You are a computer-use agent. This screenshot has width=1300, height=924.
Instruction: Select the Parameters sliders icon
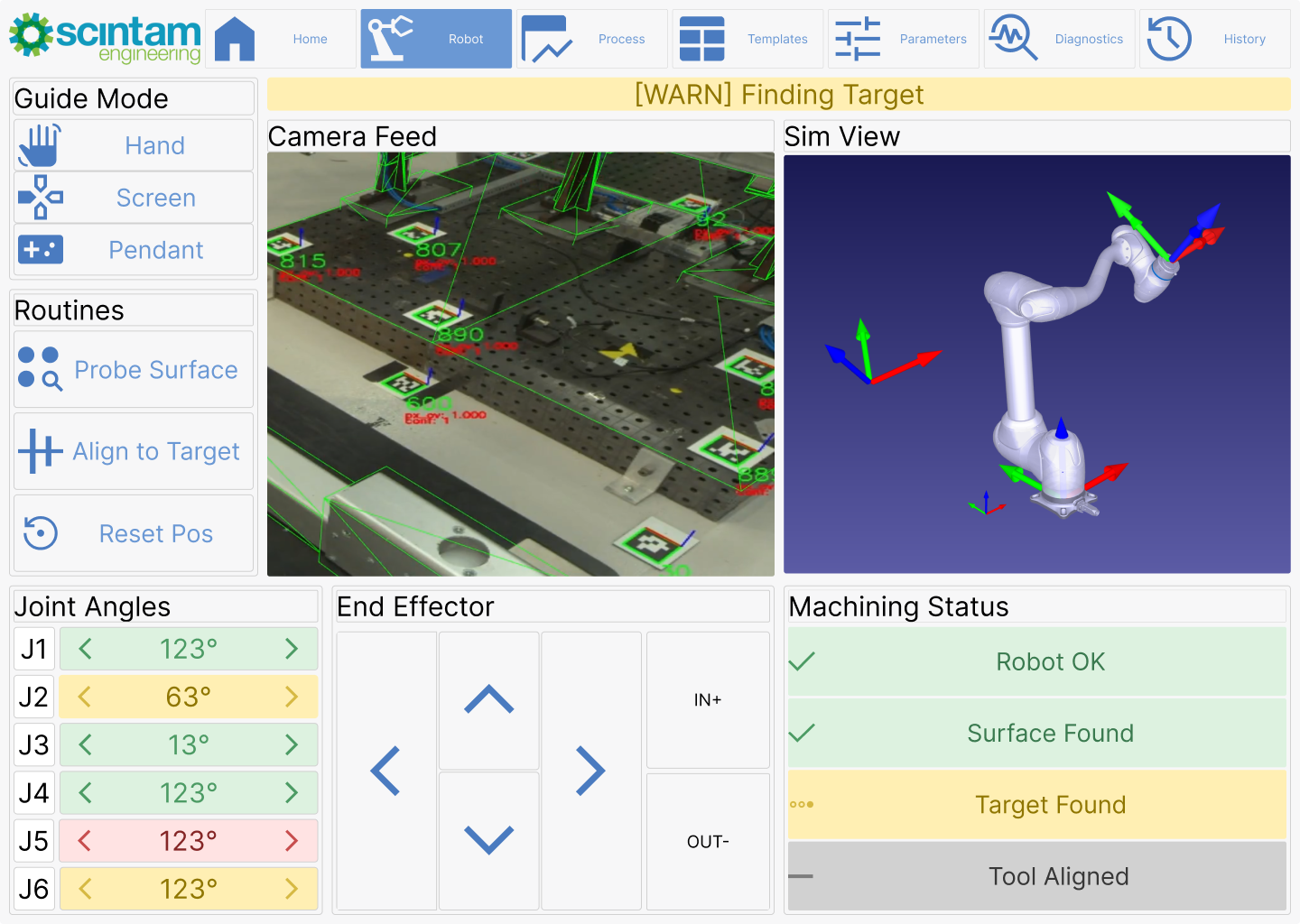[x=858, y=40]
